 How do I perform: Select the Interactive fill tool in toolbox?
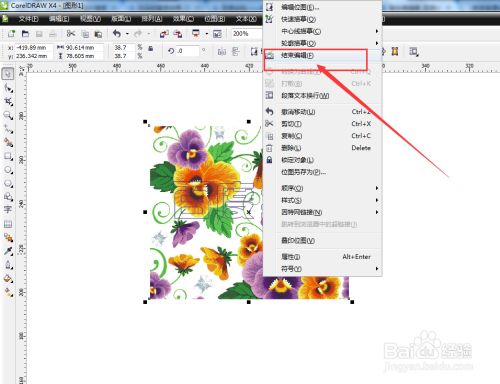(x=8, y=292)
